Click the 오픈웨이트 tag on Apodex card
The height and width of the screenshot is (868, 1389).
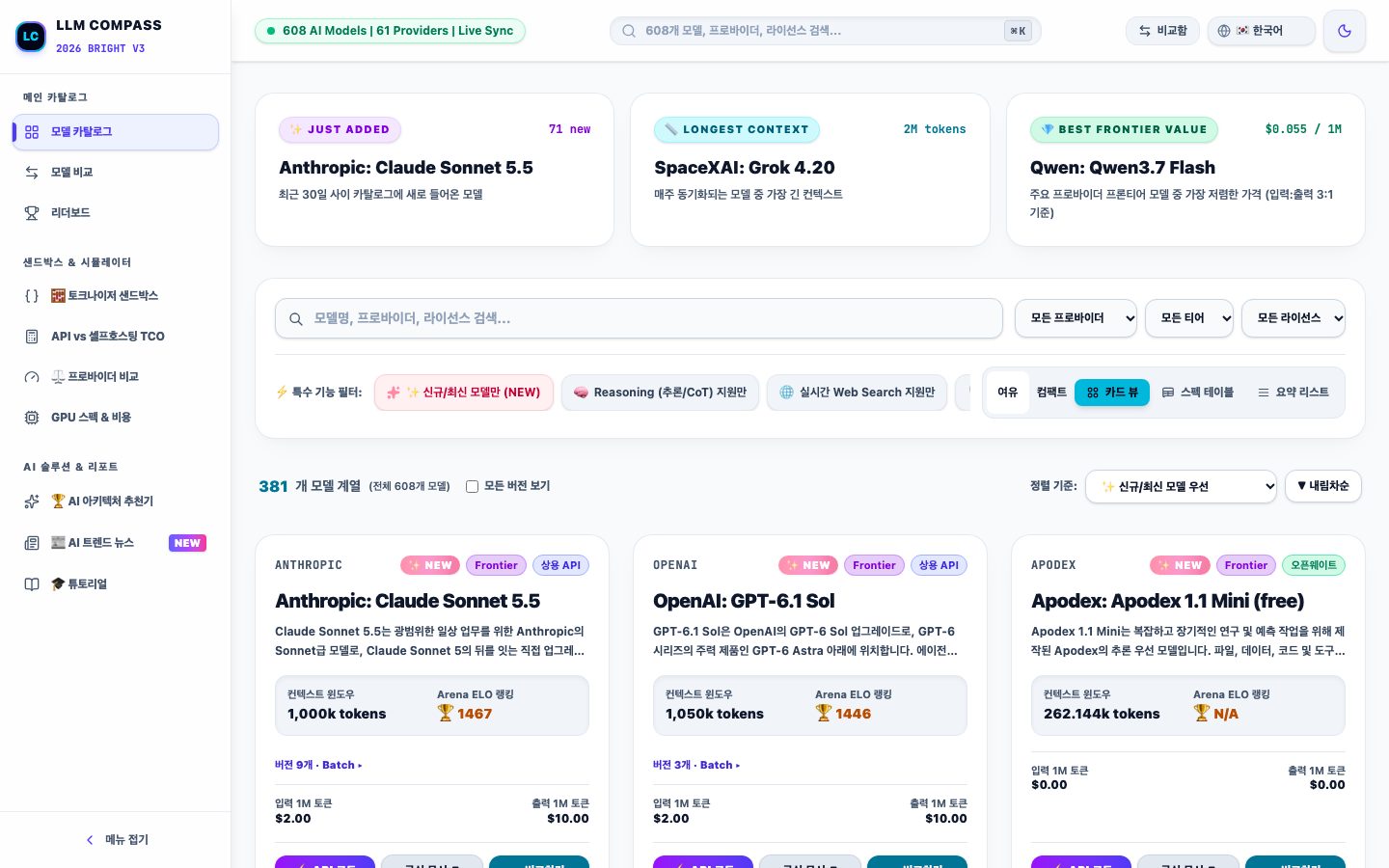(x=1314, y=565)
